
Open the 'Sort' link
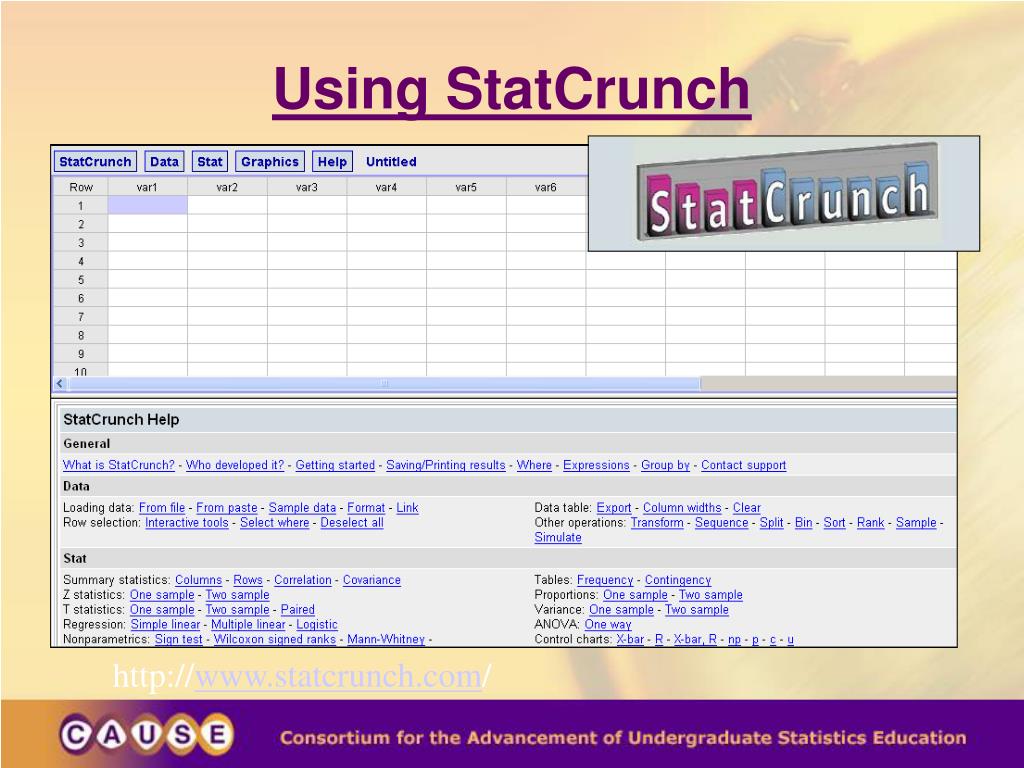(834, 522)
